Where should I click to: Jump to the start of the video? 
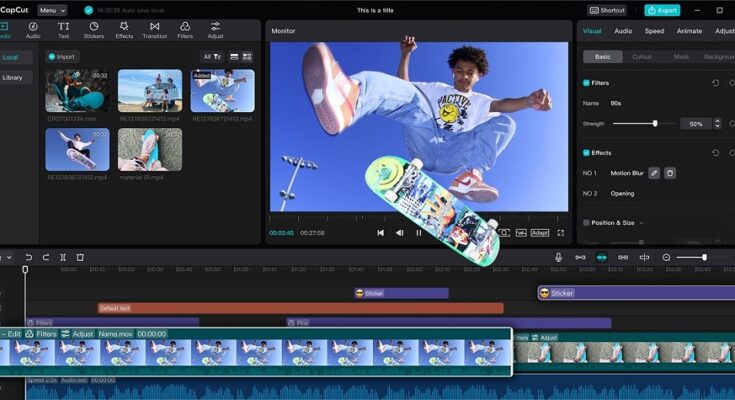tap(381, 233)
